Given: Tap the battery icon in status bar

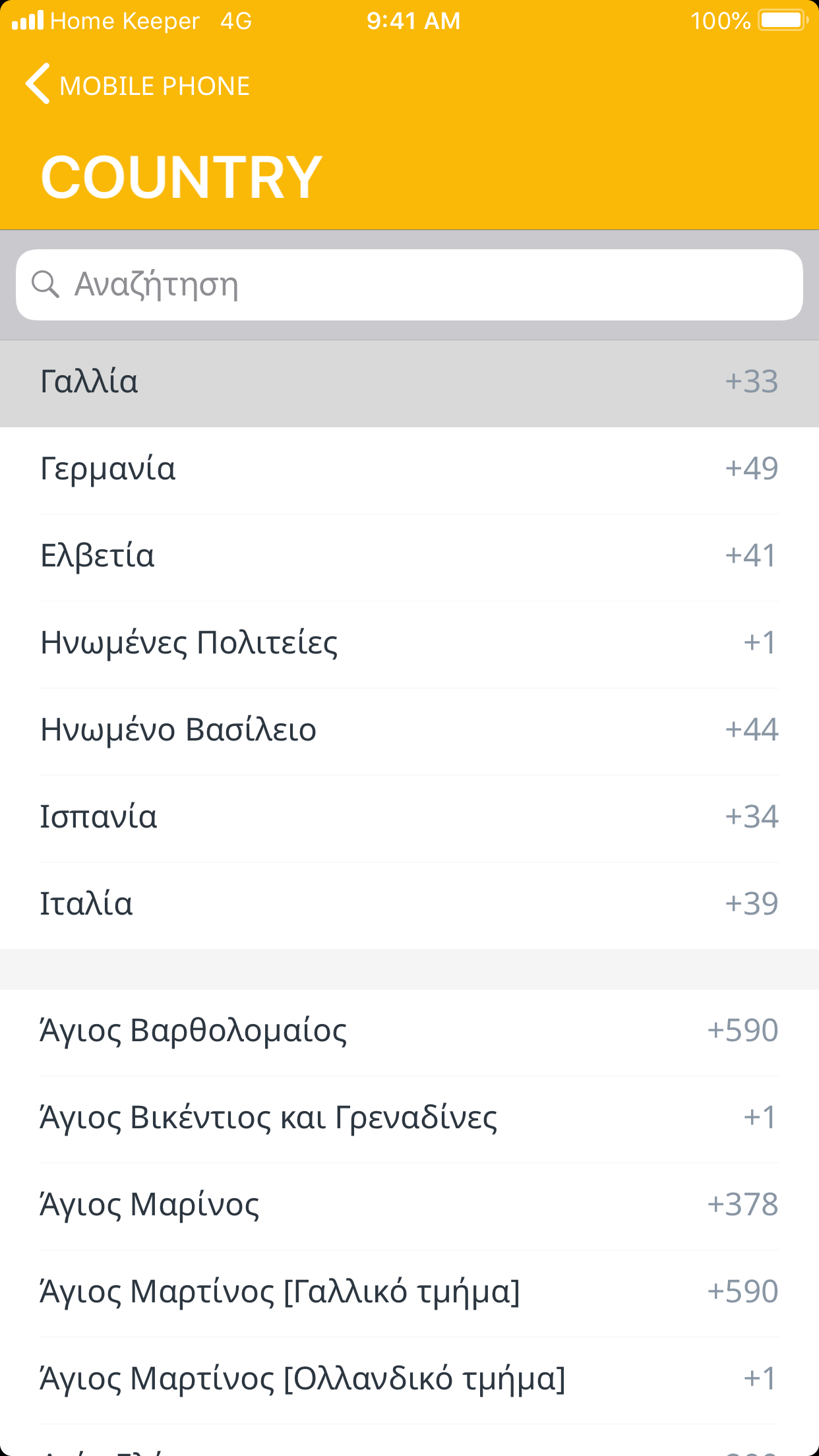Looking at the screenshot, I should [783, 20].
